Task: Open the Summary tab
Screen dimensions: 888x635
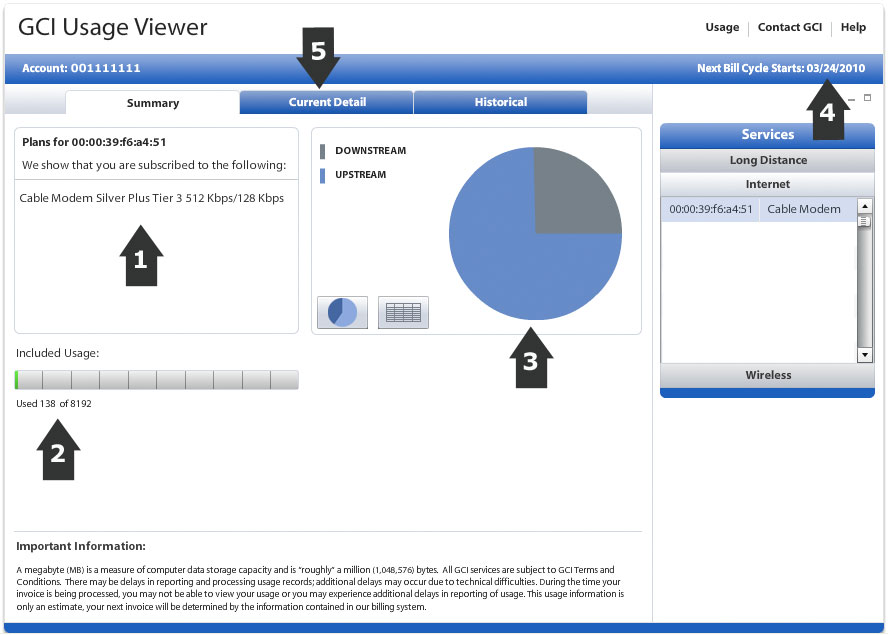Action: click(x=153, y=103)
